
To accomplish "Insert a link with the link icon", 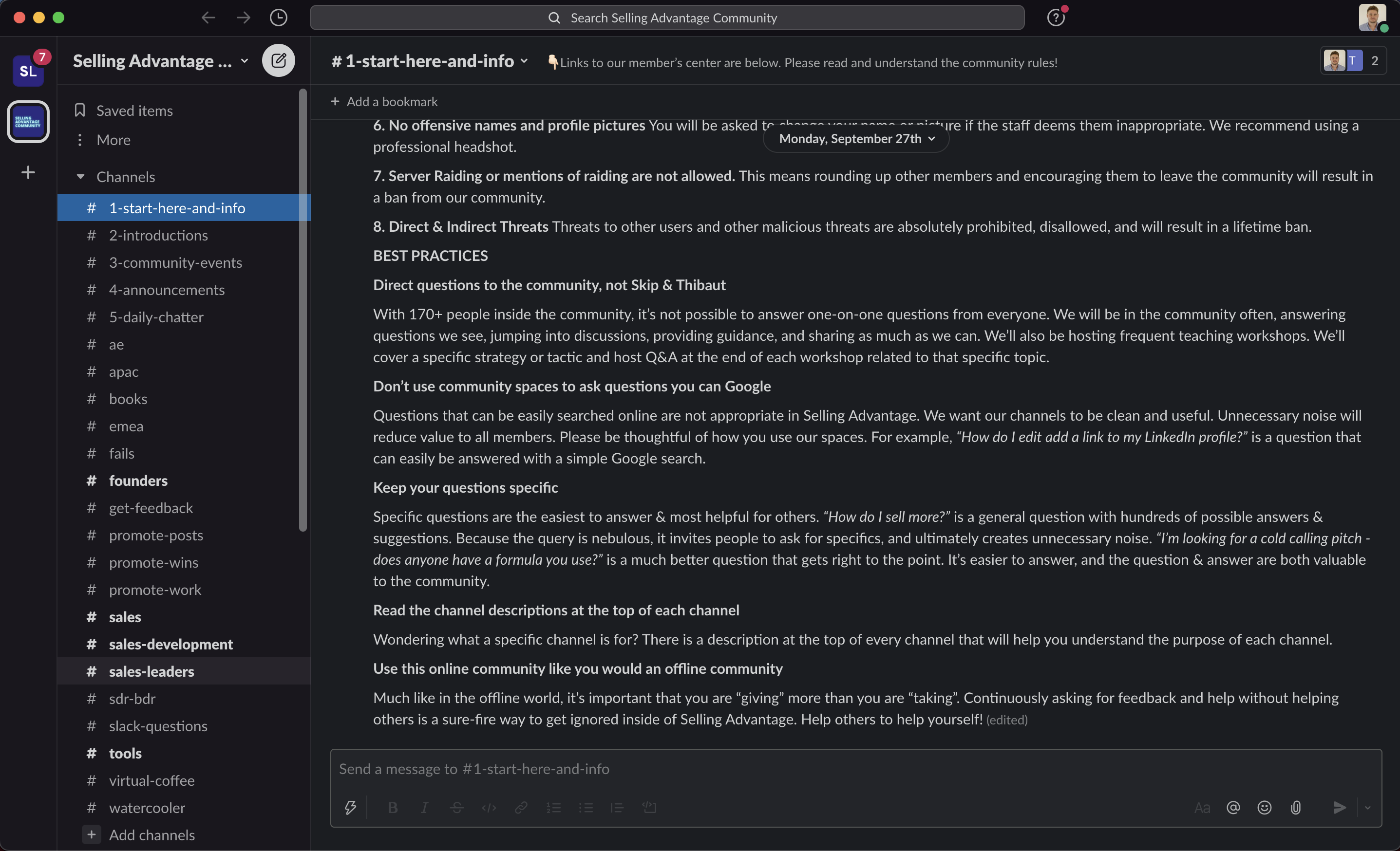I will [x=521, y=807].
